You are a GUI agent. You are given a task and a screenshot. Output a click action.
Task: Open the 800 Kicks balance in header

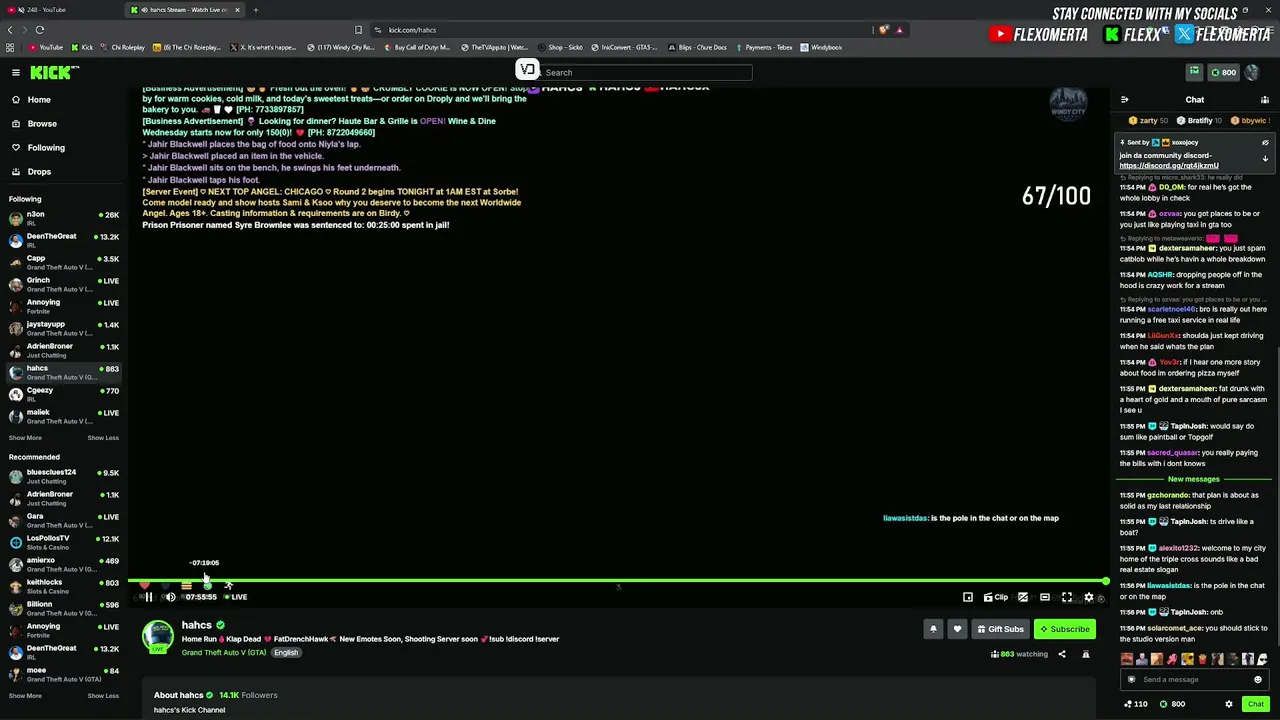pyautogui.click(x=1223, y=72)
